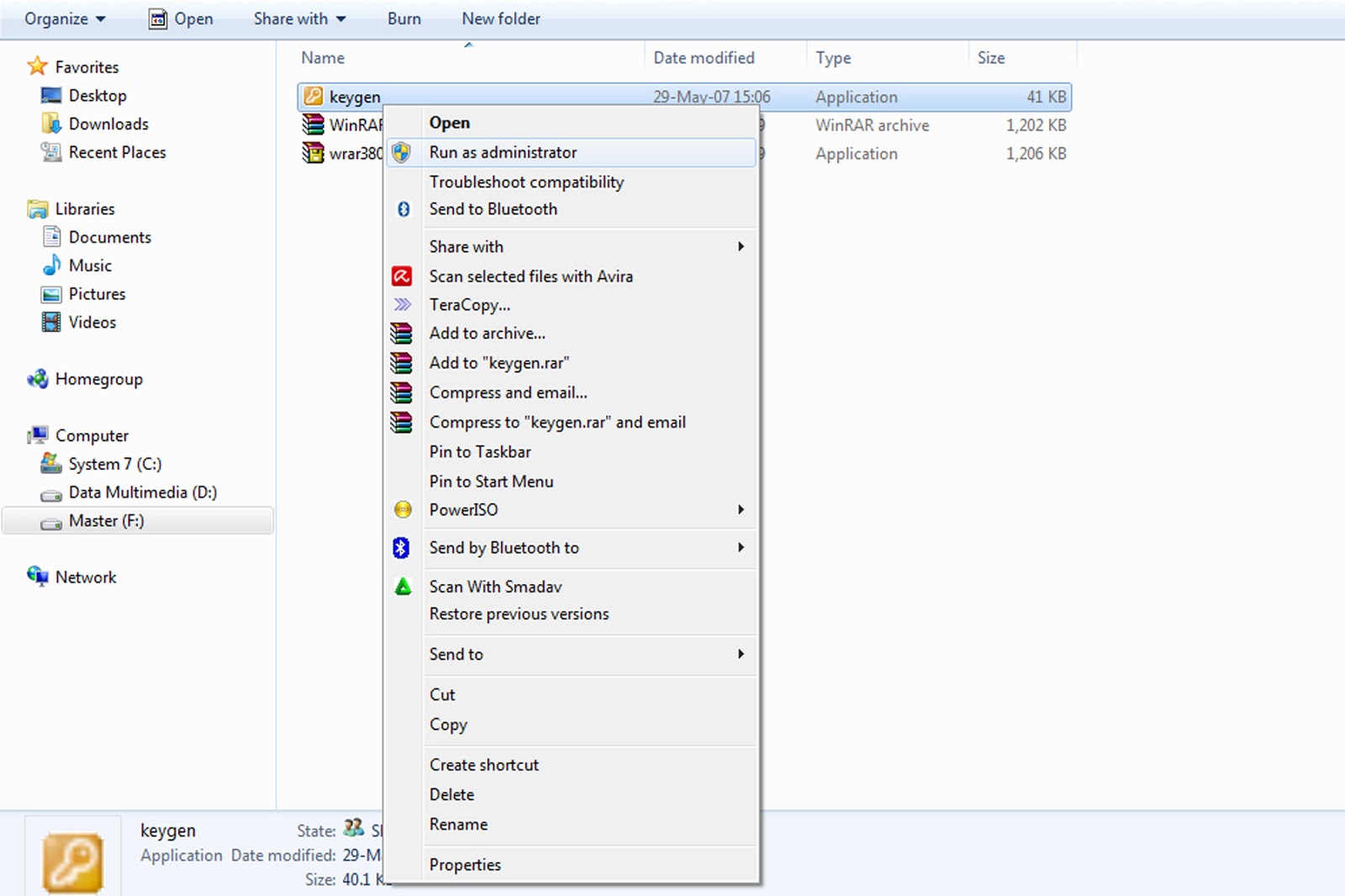Click the wrar380 application file icon

(314, 153)
